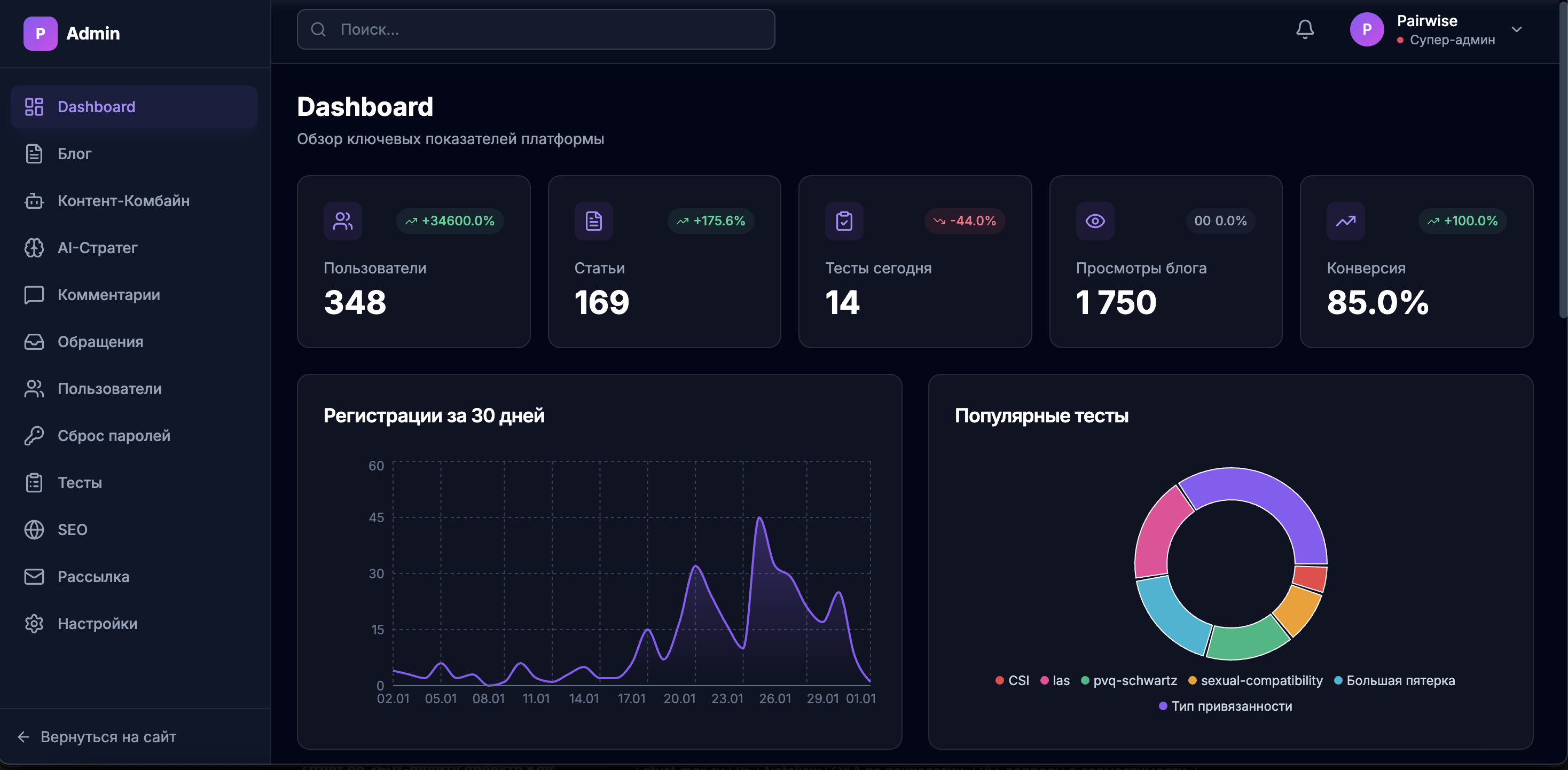The height and width of the screenshot is (770, 1568).
Task: Click the Поиск search field
Action: pos(536,29)
